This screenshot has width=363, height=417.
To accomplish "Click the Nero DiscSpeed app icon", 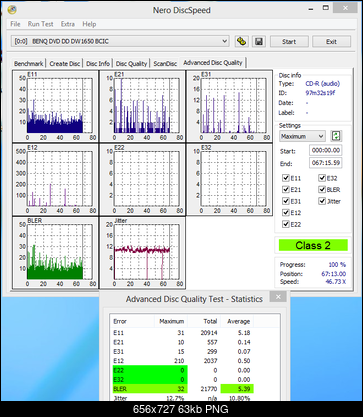I will 12,10.
